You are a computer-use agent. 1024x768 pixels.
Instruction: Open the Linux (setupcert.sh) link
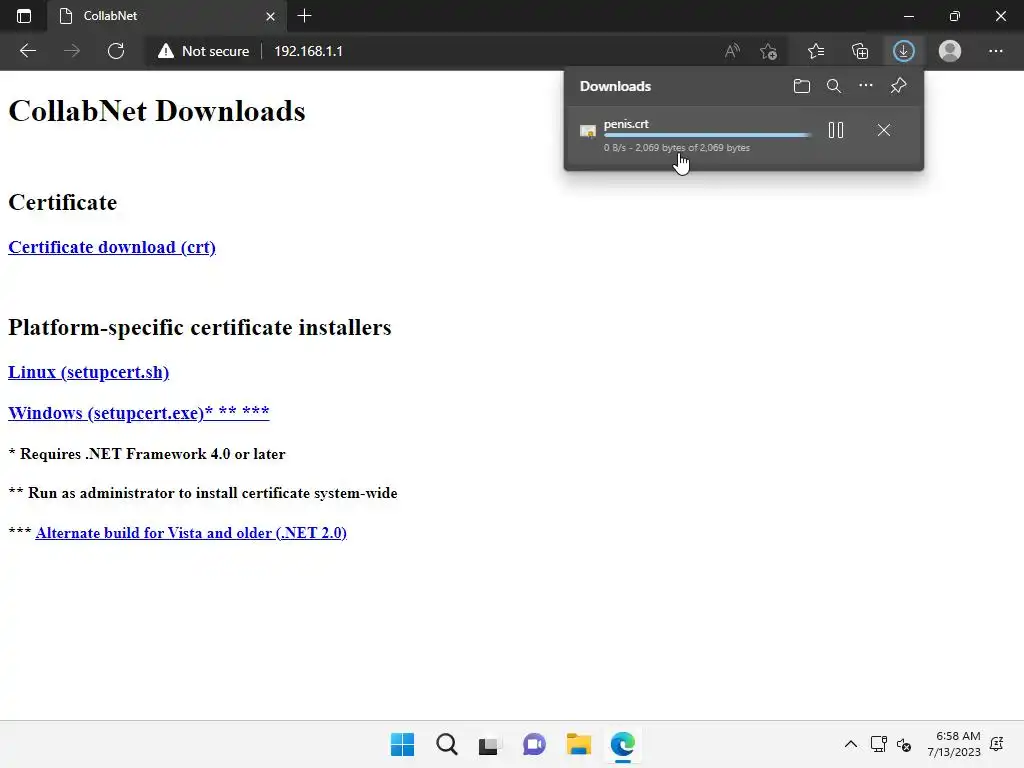pos(89,372)
